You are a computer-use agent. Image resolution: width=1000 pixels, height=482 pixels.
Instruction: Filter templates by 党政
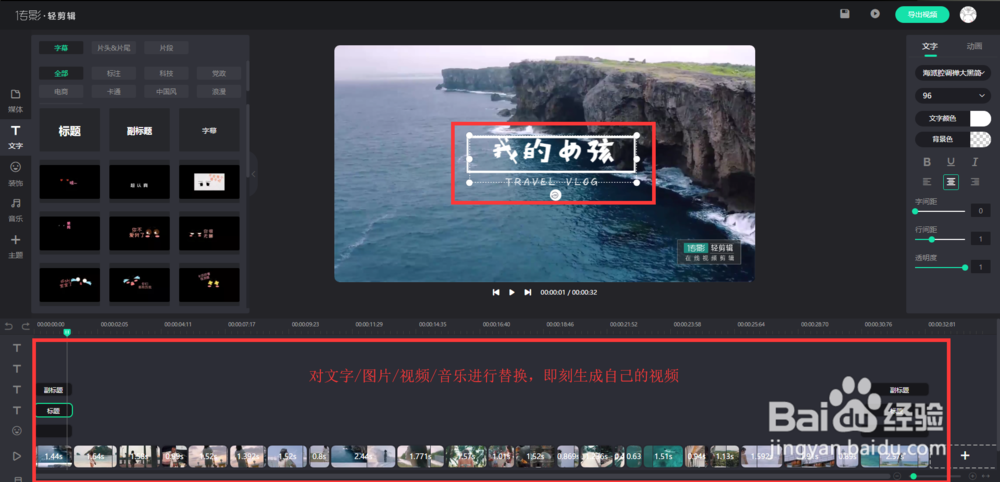[219, 73]
